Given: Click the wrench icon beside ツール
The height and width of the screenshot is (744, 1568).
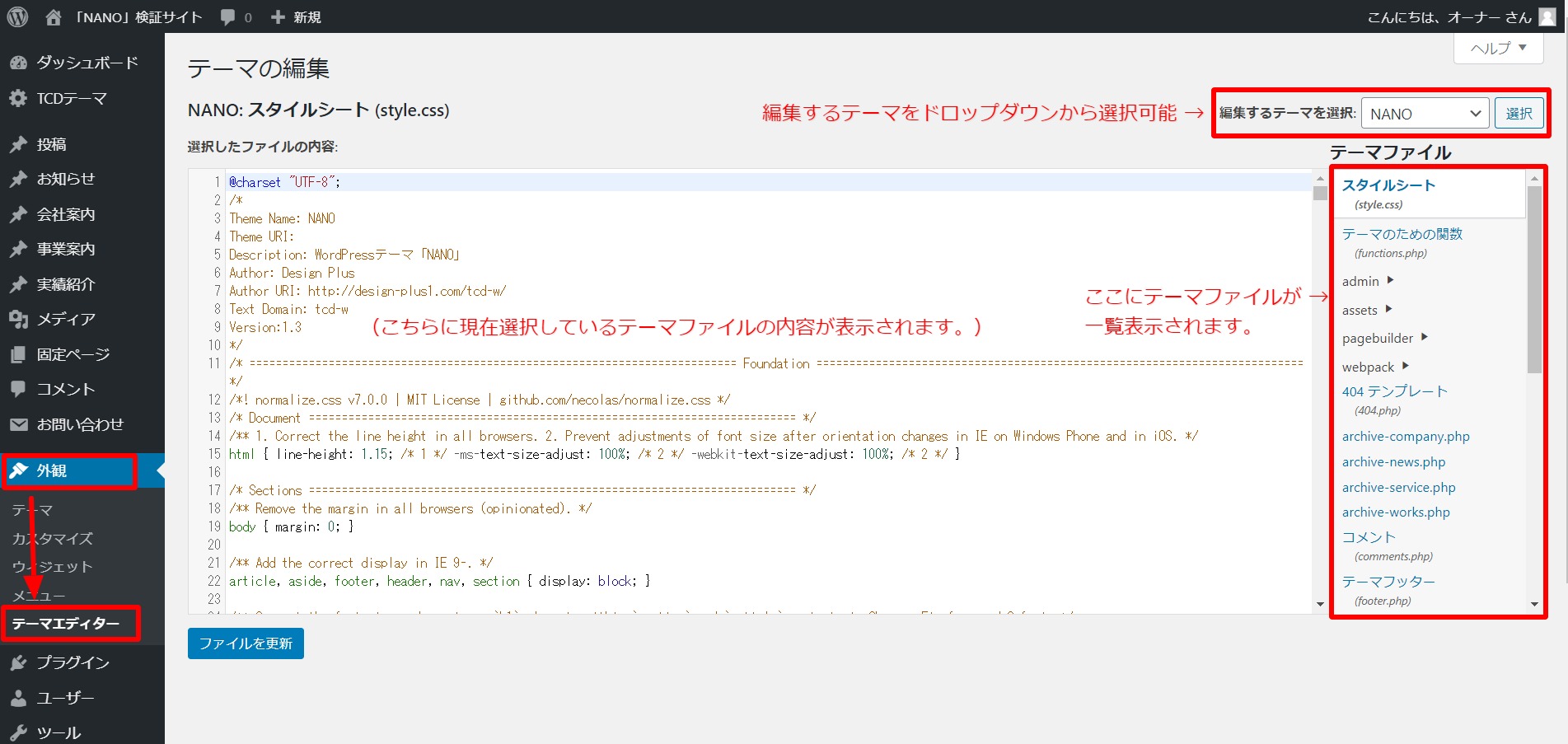Looking at the screenshot, I should tap(18, 732).
